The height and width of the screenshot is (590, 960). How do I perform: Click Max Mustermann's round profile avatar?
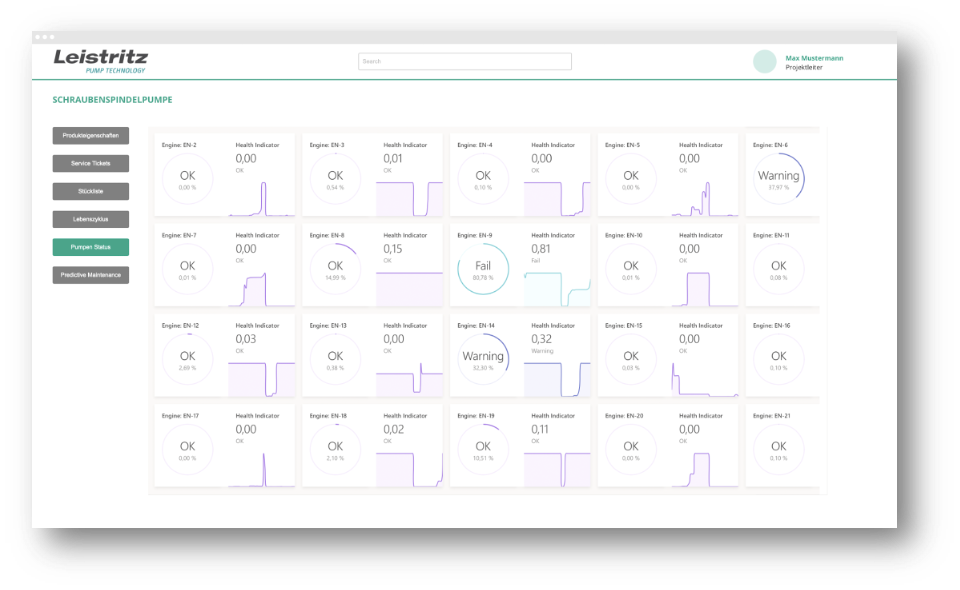[765, 62]
